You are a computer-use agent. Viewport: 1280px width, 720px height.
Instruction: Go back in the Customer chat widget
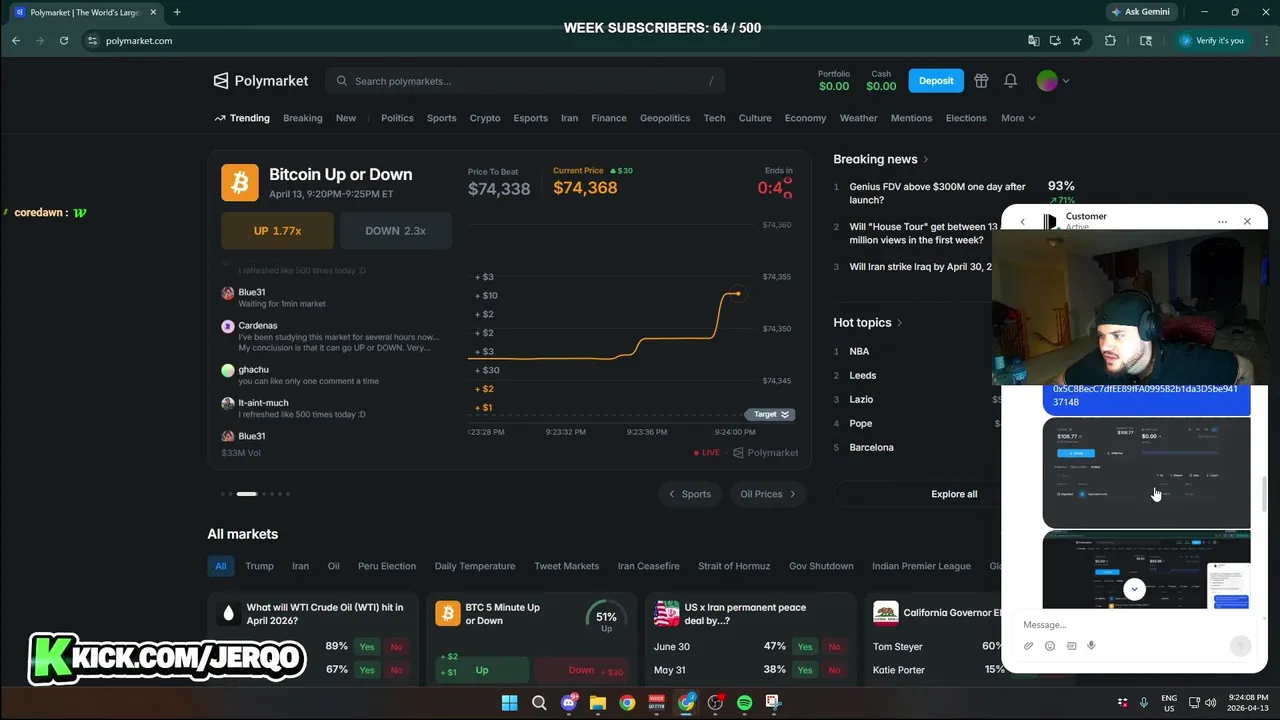click(x=1022, y=222)
